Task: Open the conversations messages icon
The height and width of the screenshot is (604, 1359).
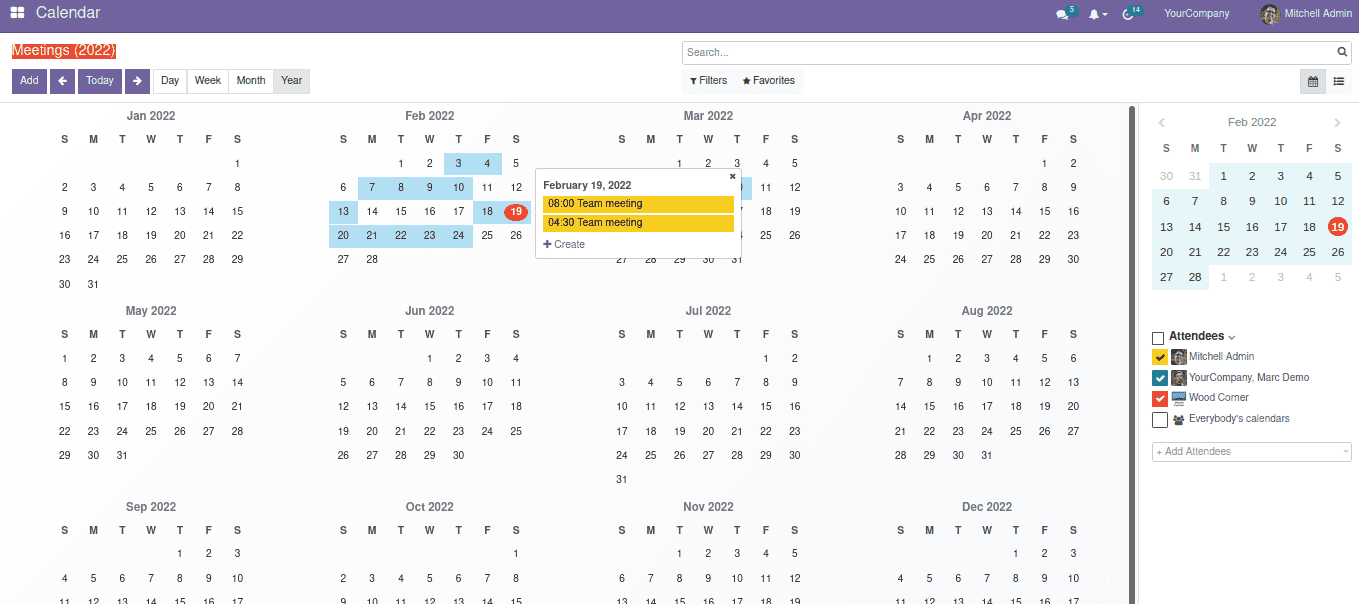Action: 1062,14
